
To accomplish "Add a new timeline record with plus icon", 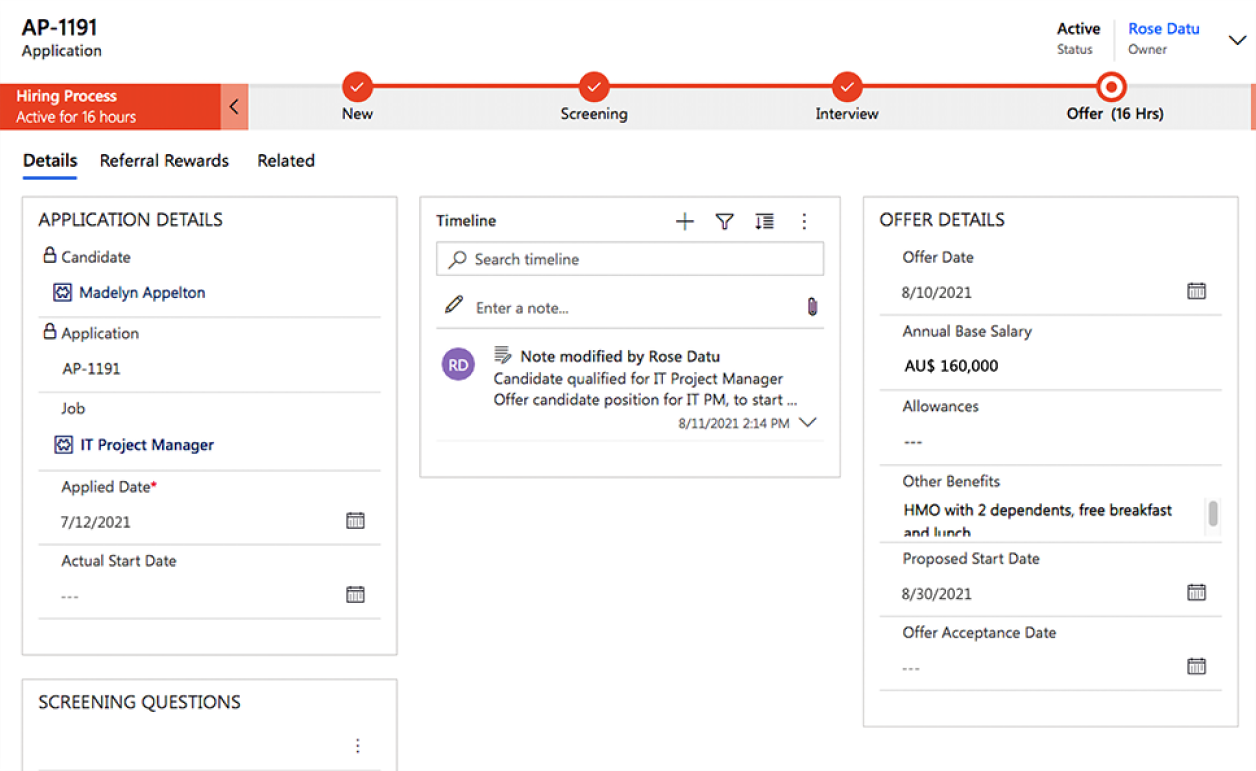I will (x=685, y=222).
